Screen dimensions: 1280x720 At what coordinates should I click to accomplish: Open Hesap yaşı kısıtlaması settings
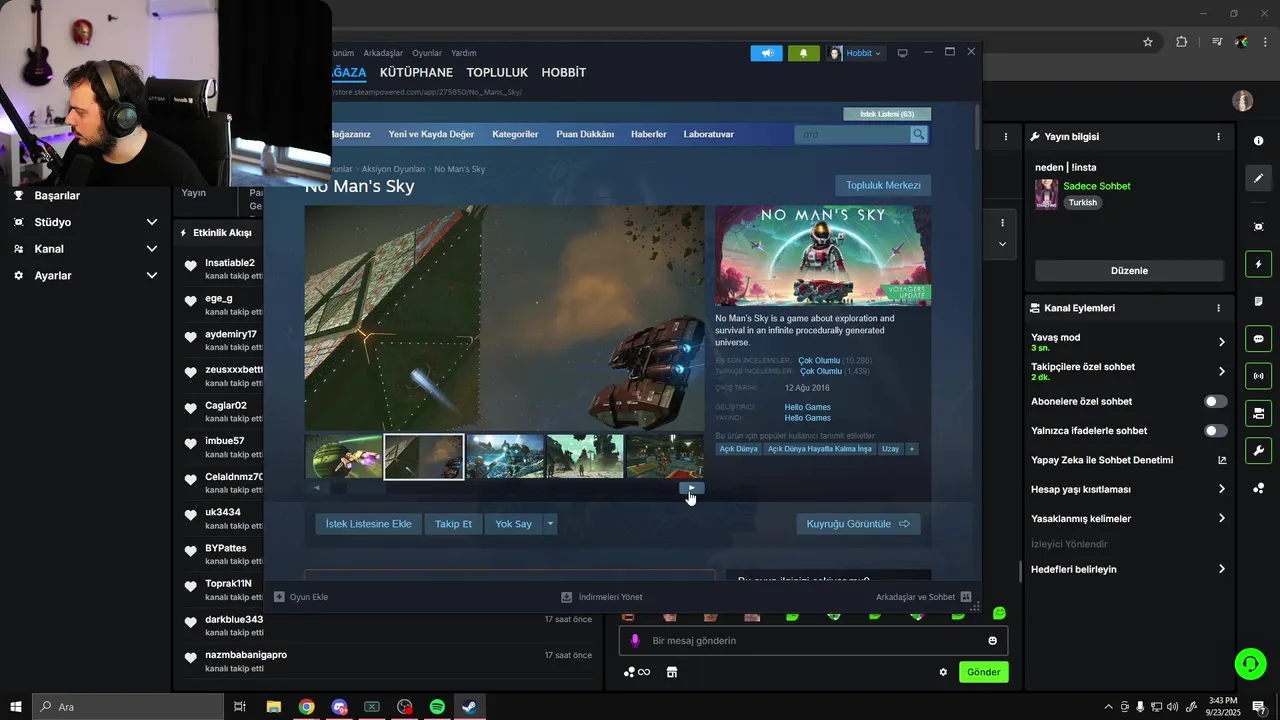coord(1128,489)
